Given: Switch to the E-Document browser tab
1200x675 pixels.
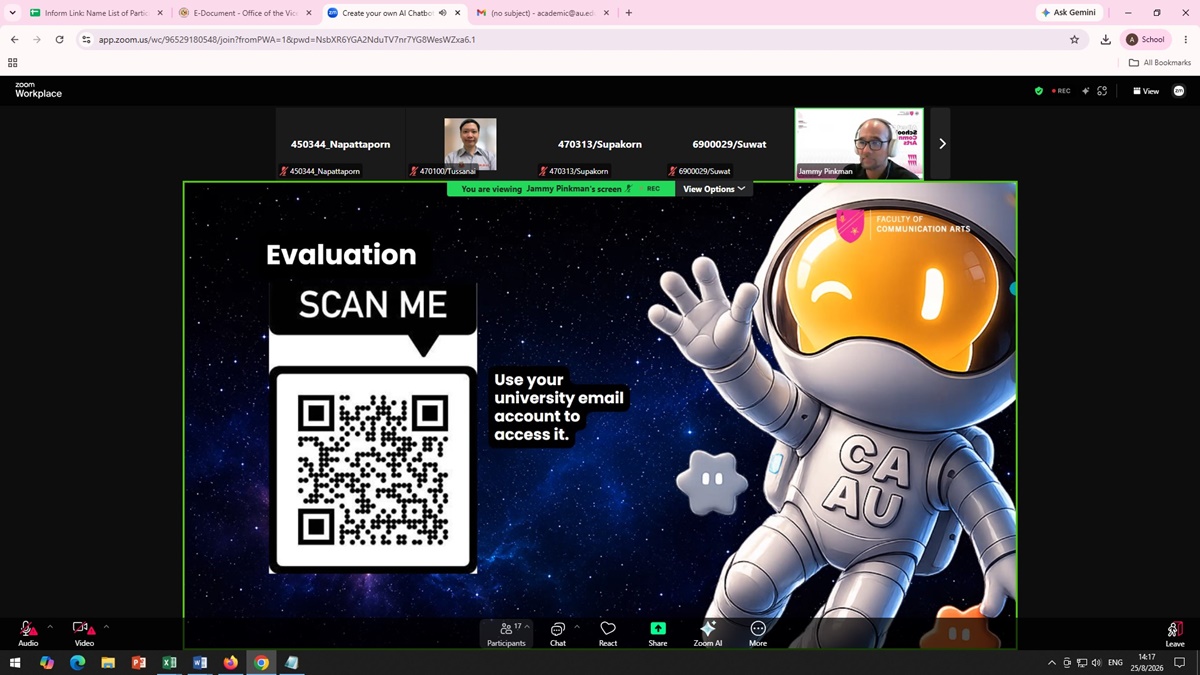Looking at the screenshot, I should coord(244,13).
